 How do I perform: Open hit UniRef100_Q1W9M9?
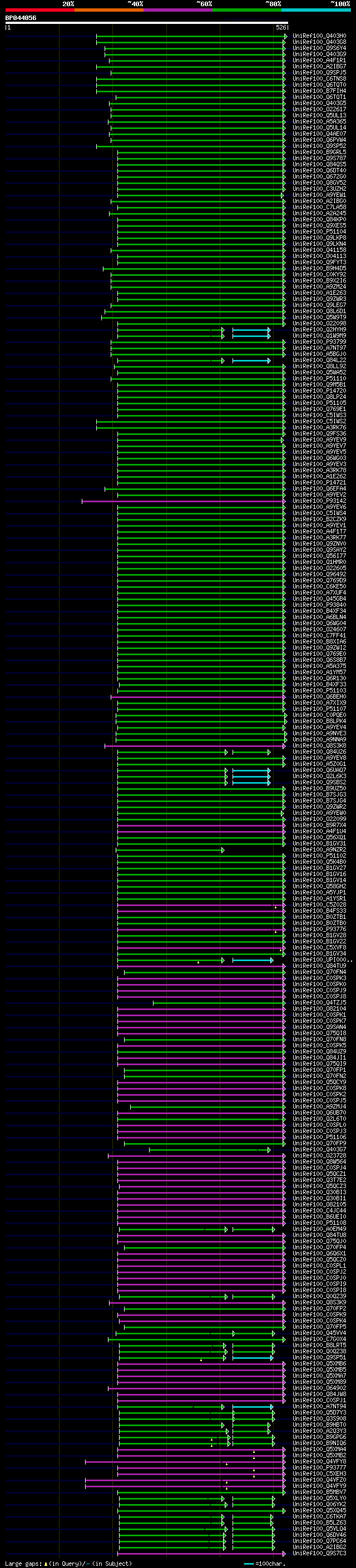[x=319, y=335]
